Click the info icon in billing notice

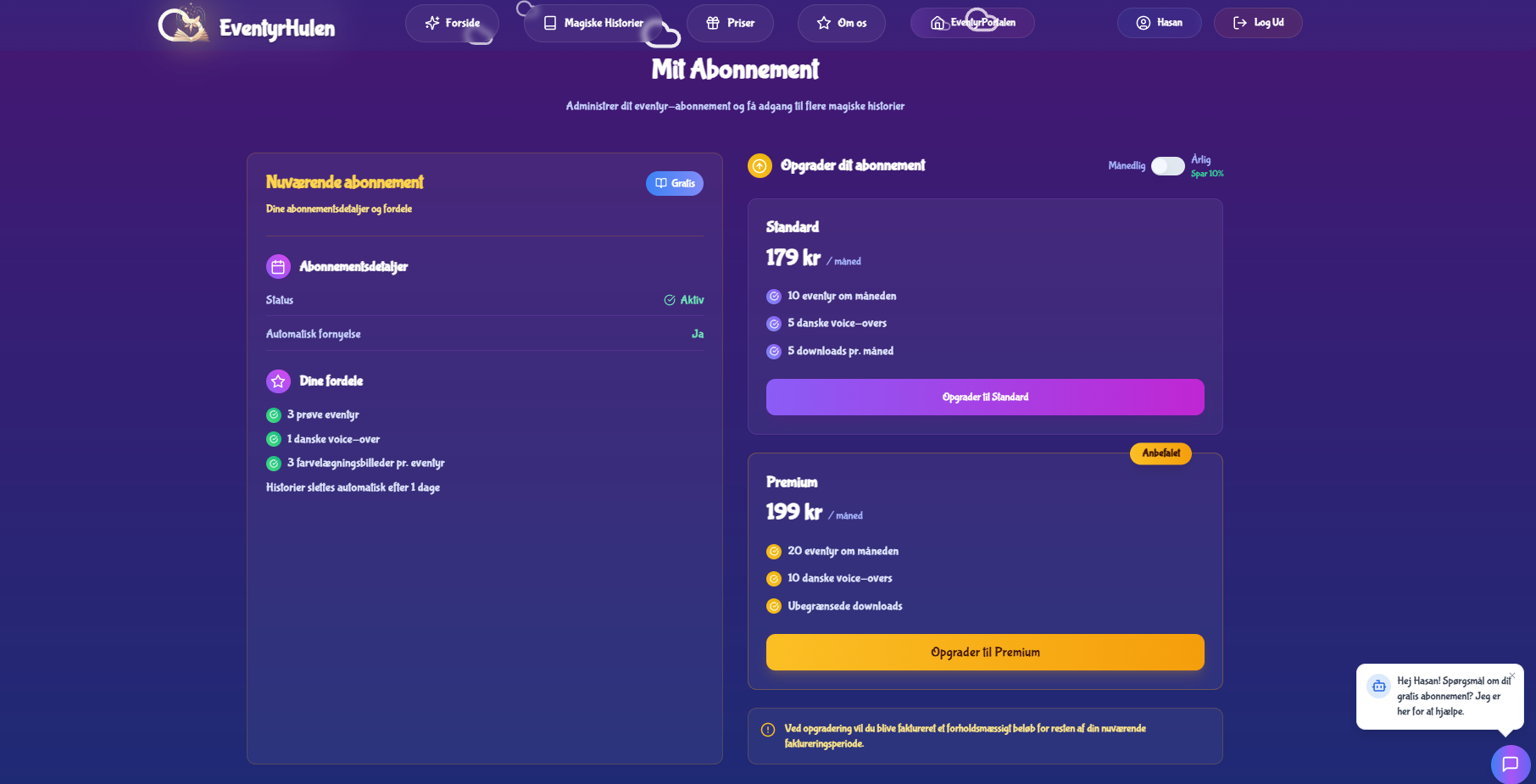coord(768,730)
